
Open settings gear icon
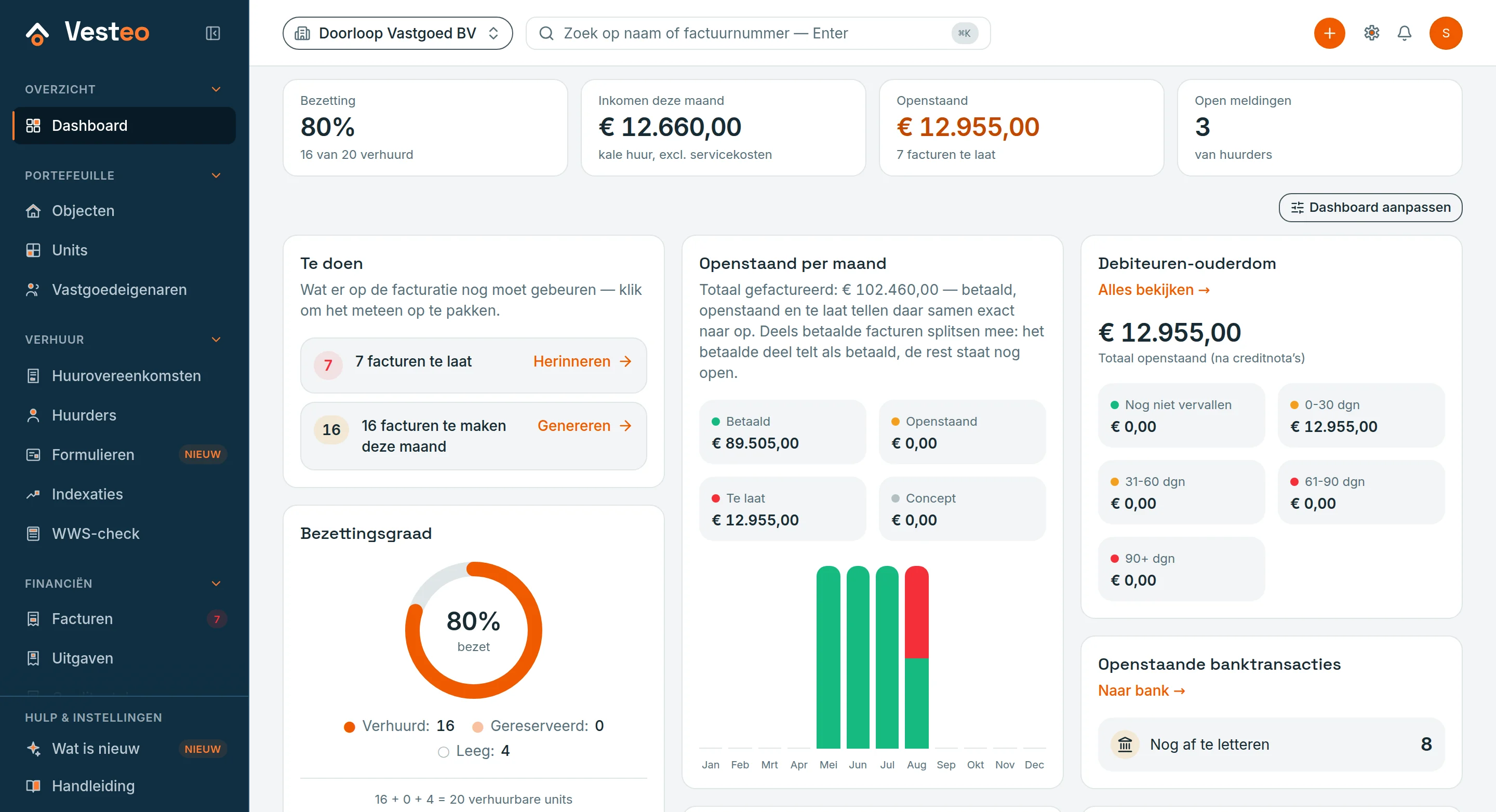1371,33
